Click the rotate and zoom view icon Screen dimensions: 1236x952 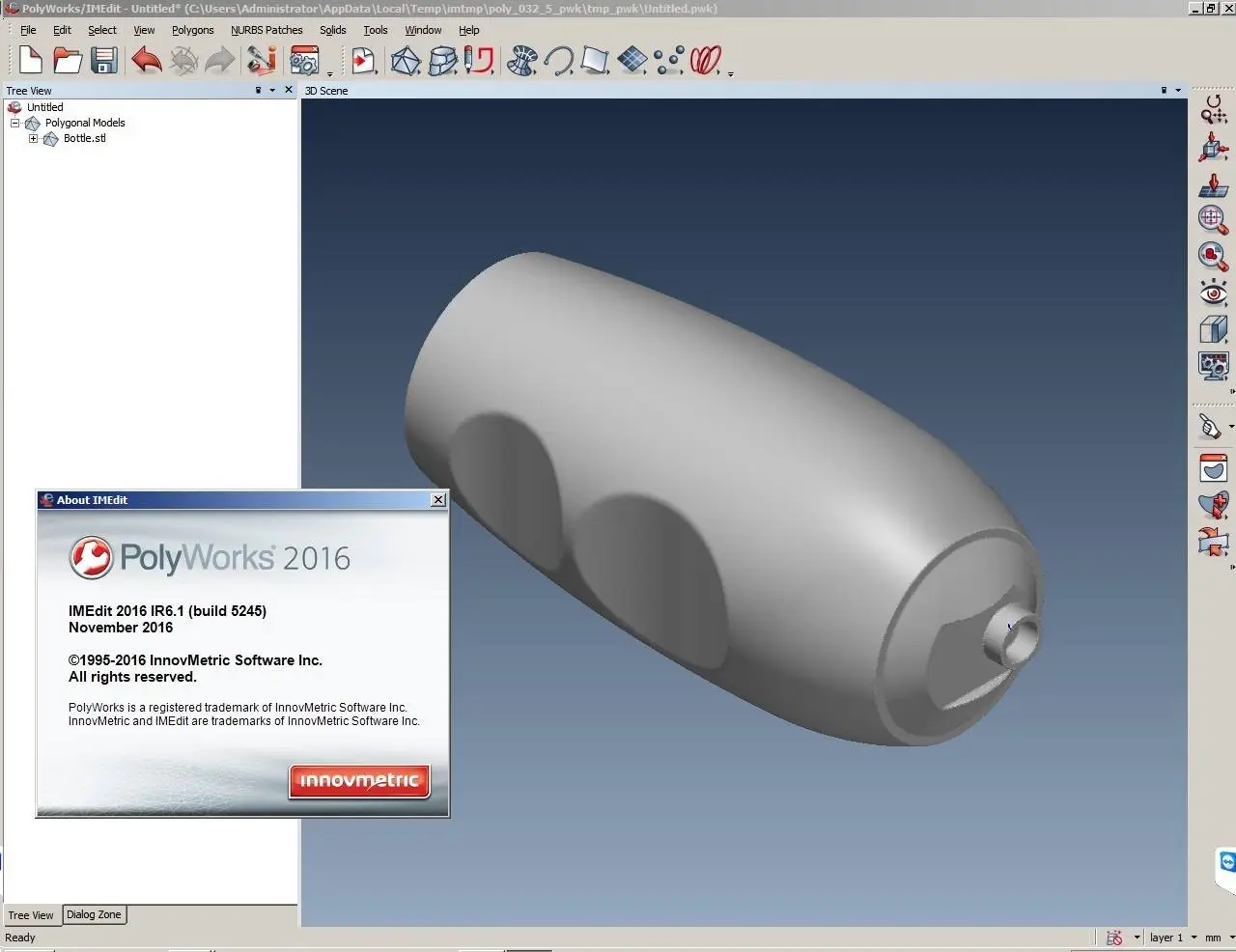click(1214, 110)
